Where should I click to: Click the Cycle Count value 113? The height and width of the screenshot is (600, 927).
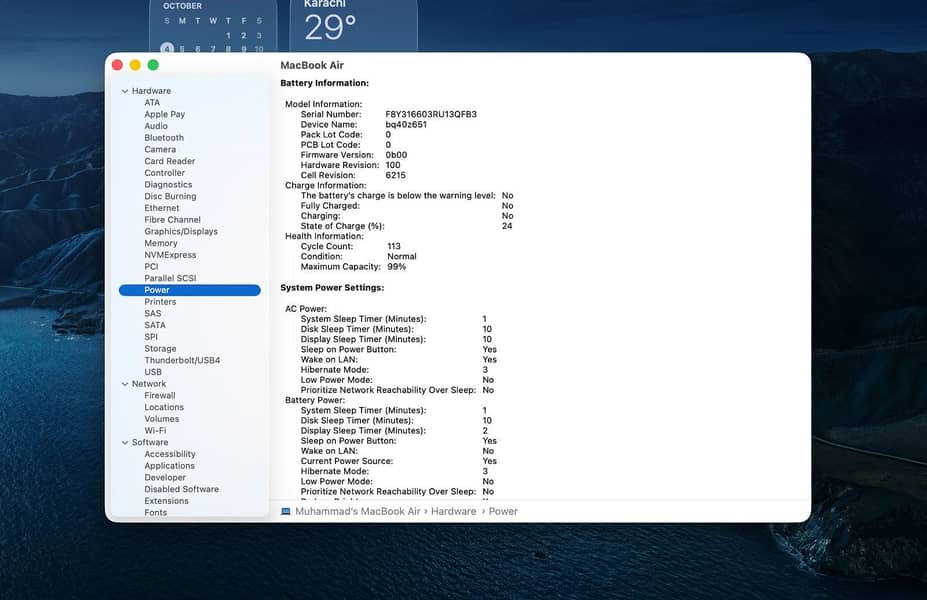point(394,247)
